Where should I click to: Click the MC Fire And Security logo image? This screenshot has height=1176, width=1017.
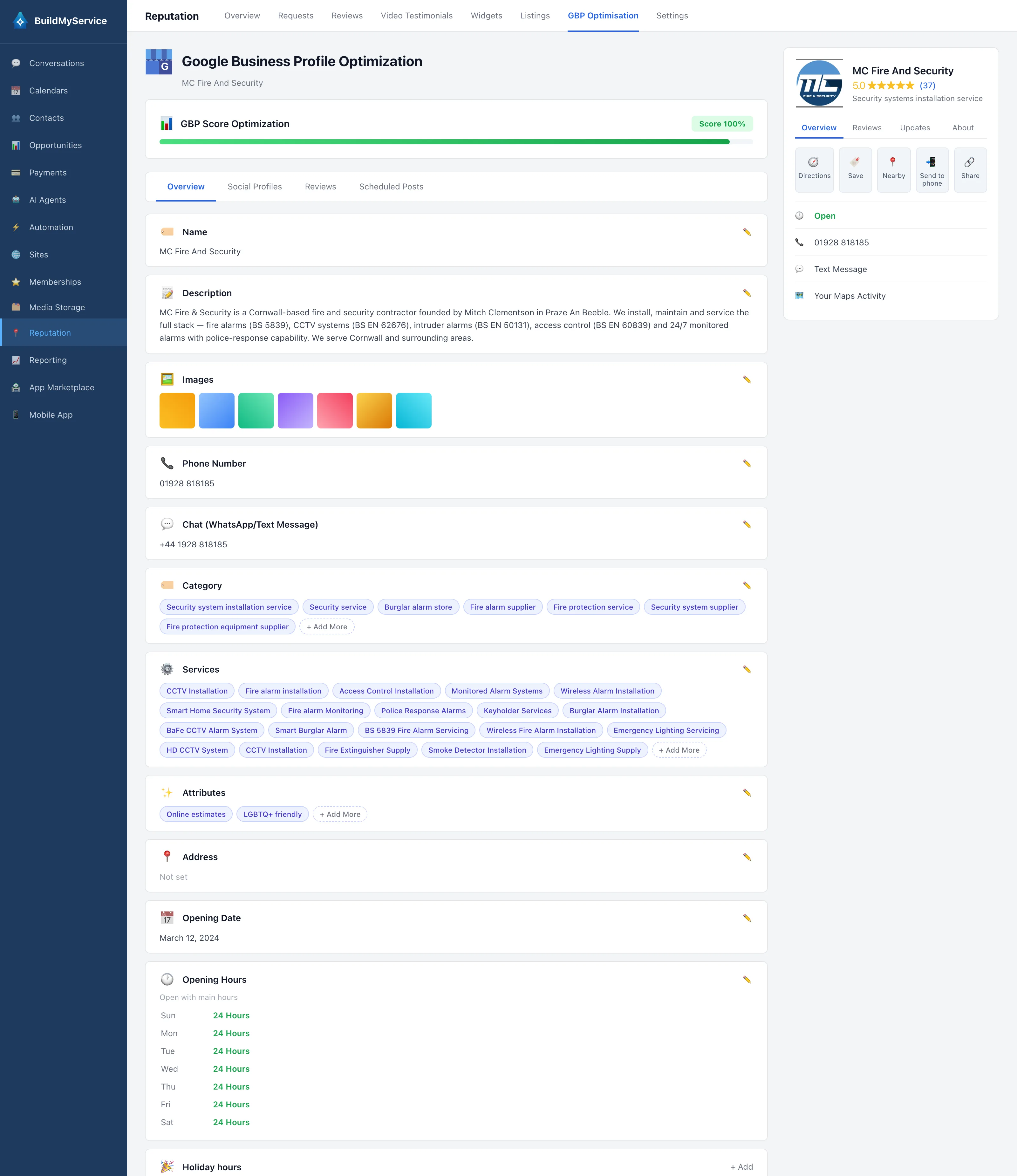[819, 83]
